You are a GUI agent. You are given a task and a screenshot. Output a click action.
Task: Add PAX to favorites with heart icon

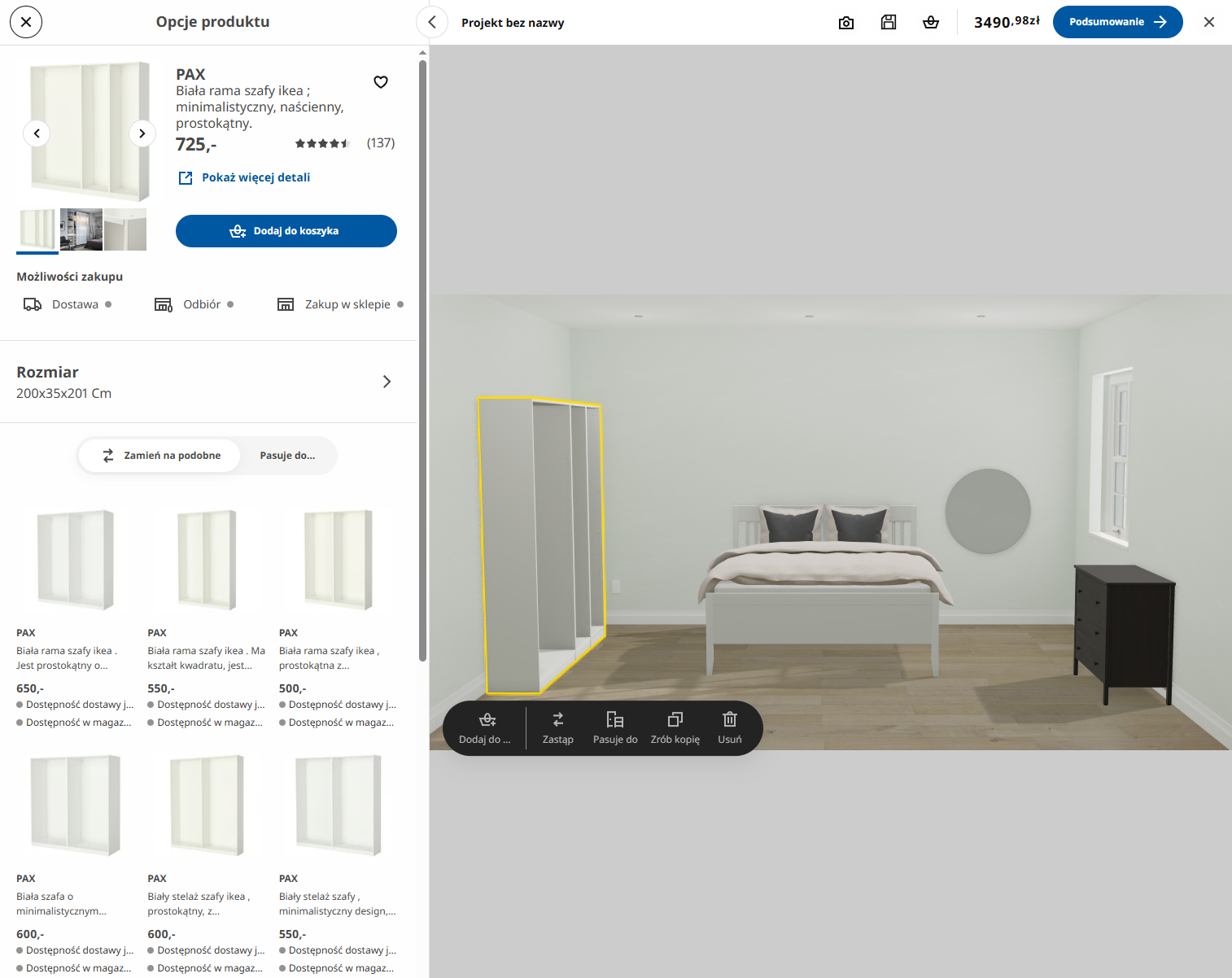(381, 82)
